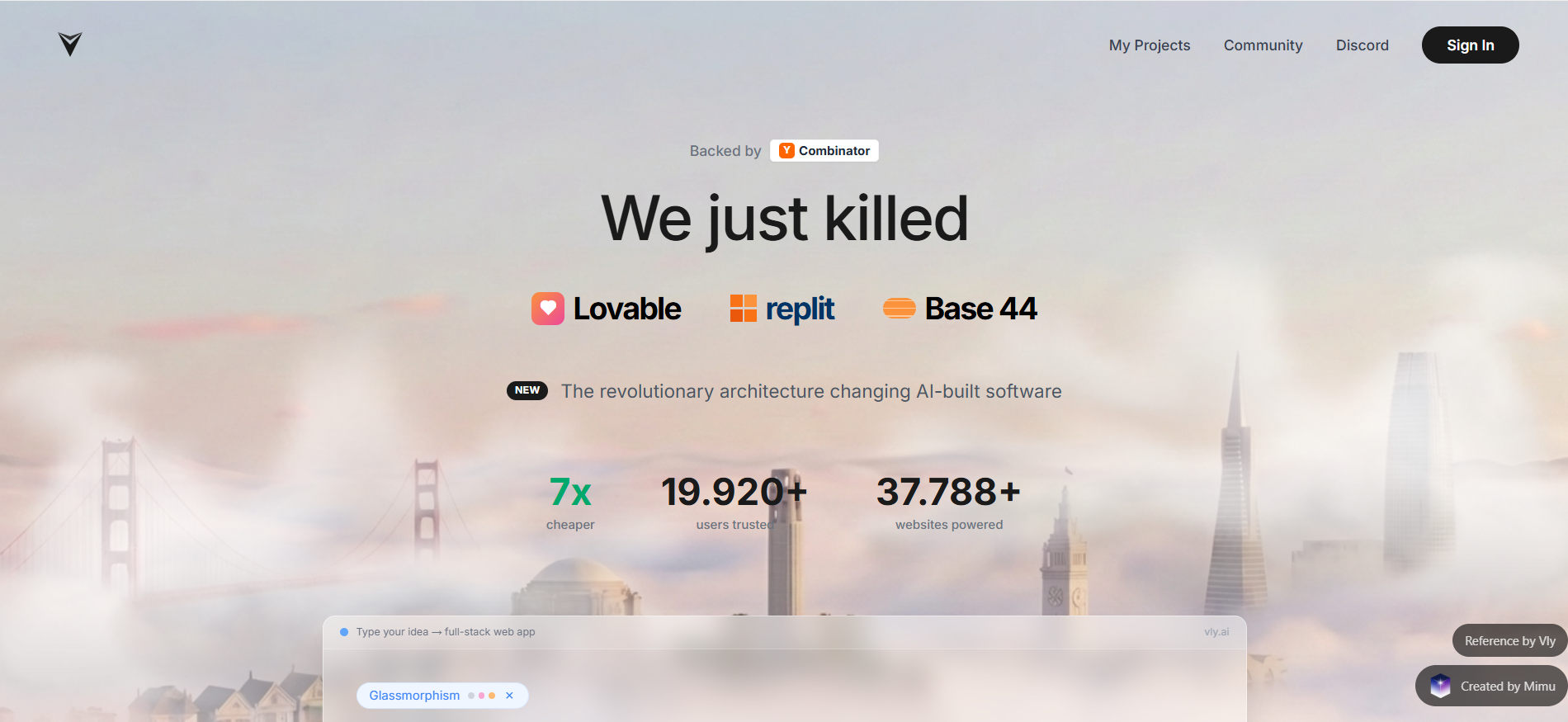The width and height of the screenshot is (1568, 722).
Task: Click the replit wordmark text
Action: tap(800, 309)
